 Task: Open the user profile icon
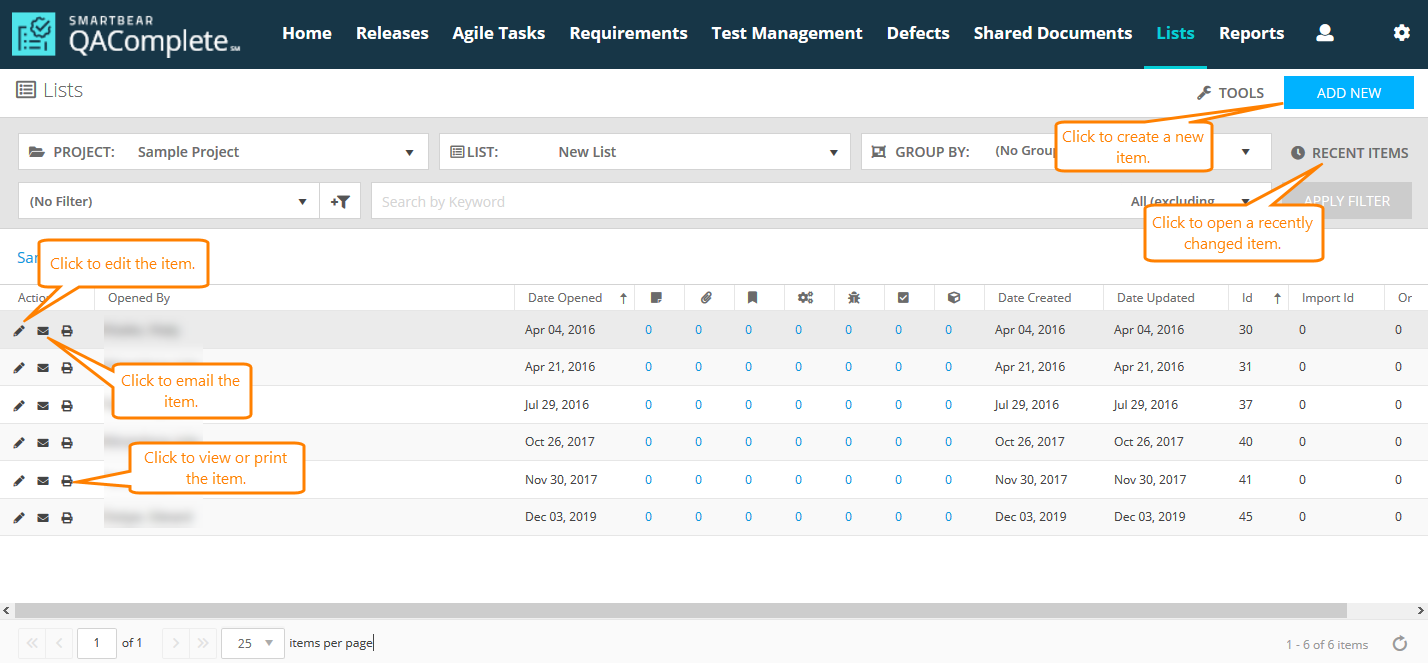click(1325, 33)
